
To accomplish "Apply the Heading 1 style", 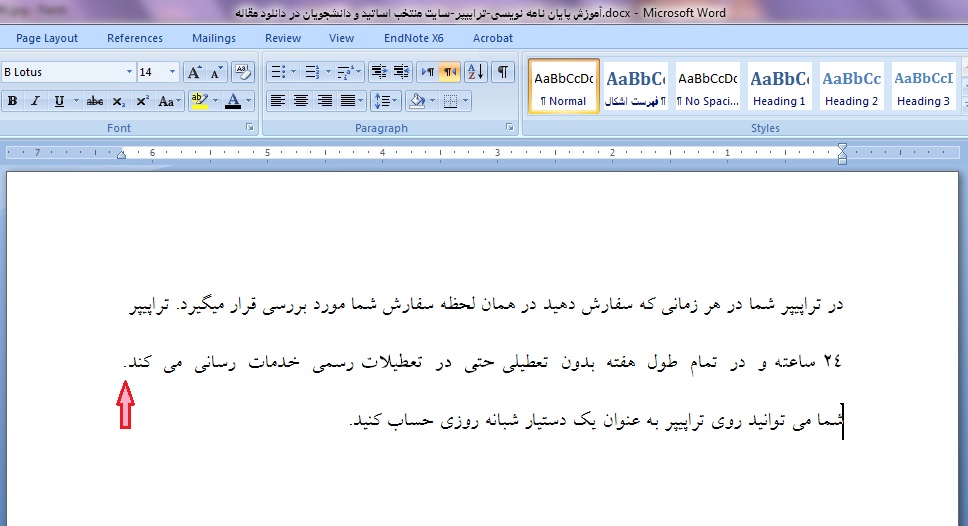I will (779, 86).
